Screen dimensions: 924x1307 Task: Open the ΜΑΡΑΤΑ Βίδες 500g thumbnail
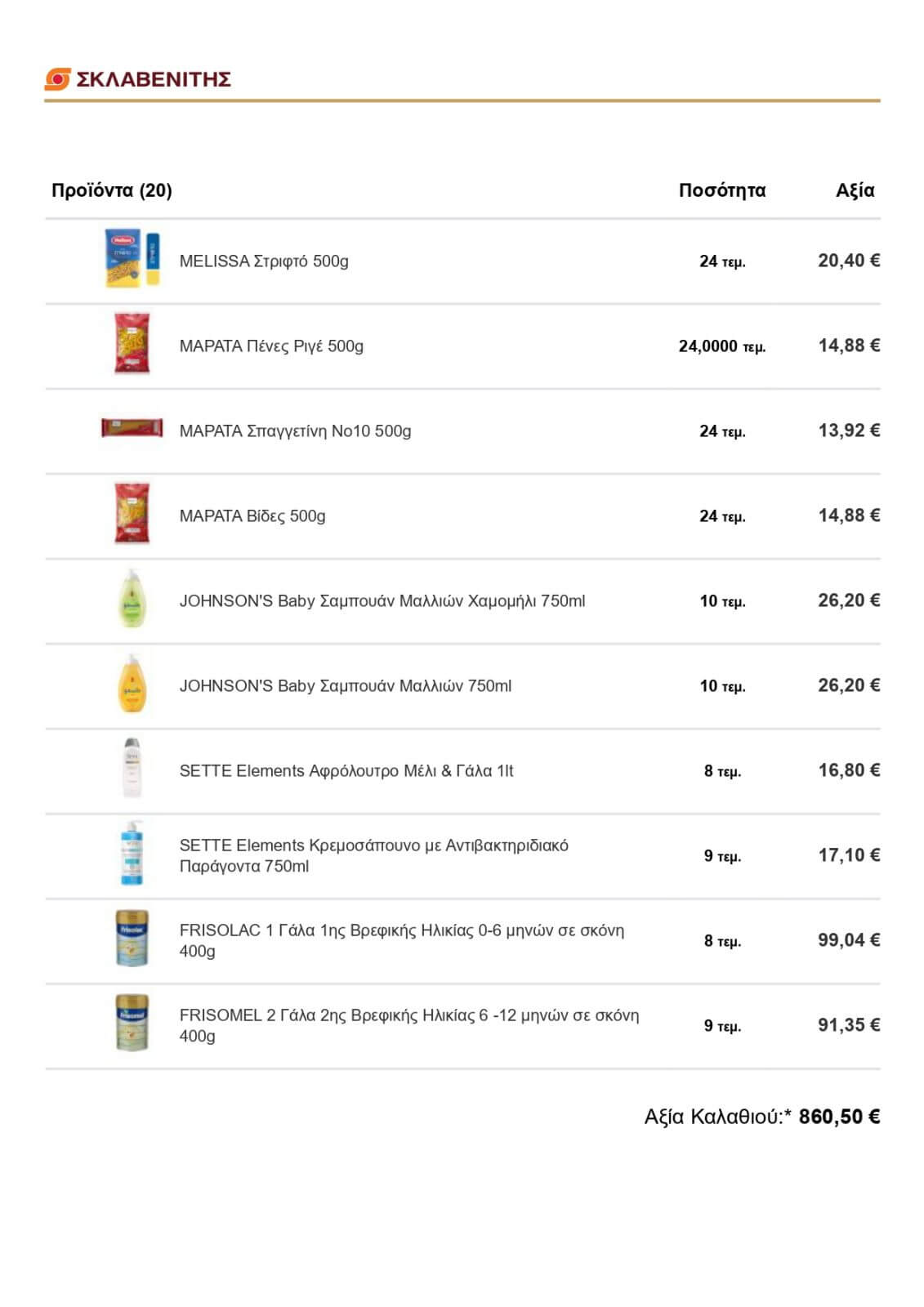coord(132,514)
